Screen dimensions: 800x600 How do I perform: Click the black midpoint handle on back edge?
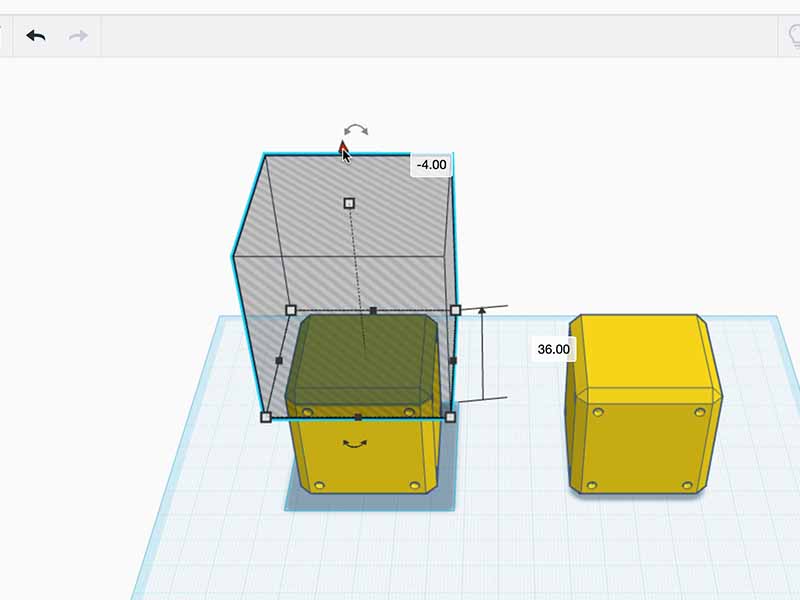(373, 311)
